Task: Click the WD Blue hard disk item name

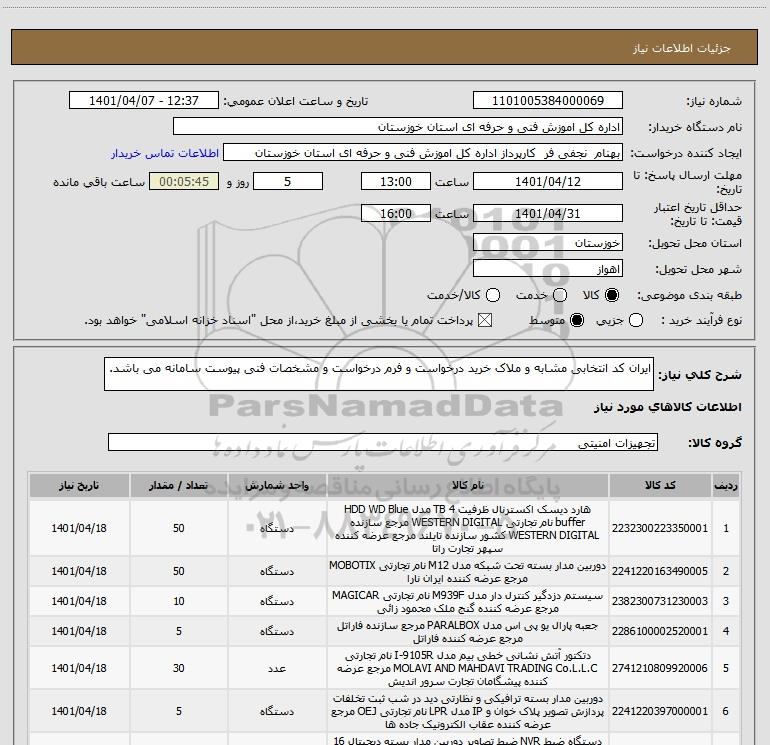Action: [x=468, y=528]
